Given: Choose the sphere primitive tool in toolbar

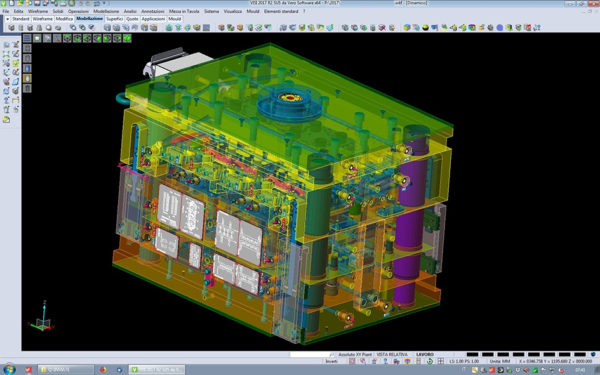Looking at the screenshot, I should pyautogui.click(x=49, y=28).
